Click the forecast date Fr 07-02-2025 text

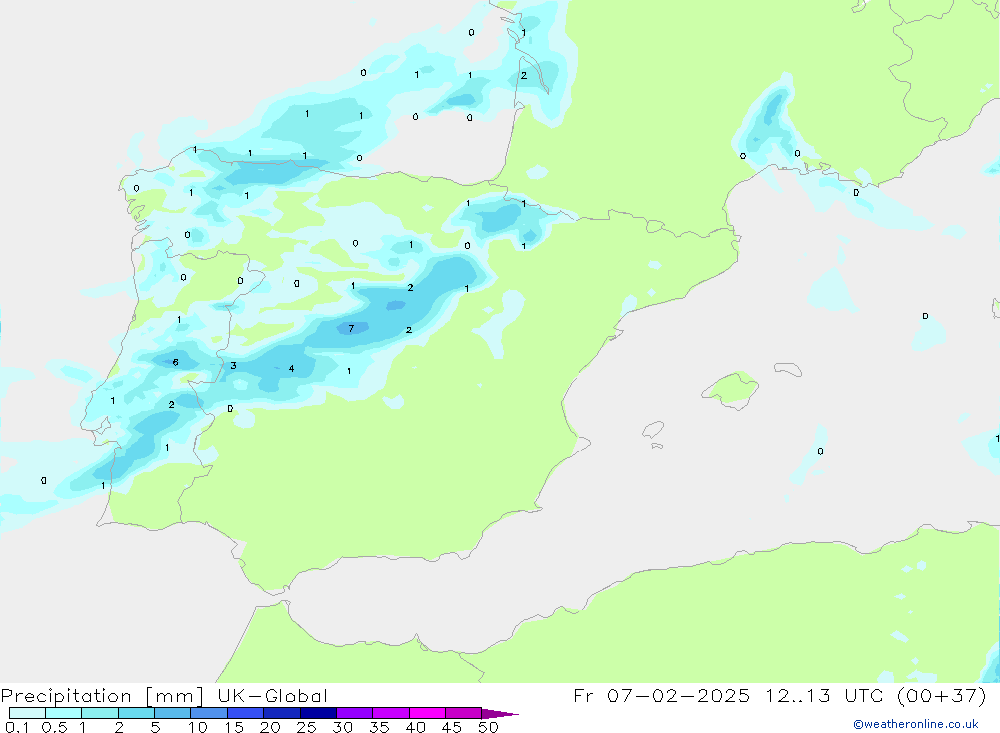(661, 695)
